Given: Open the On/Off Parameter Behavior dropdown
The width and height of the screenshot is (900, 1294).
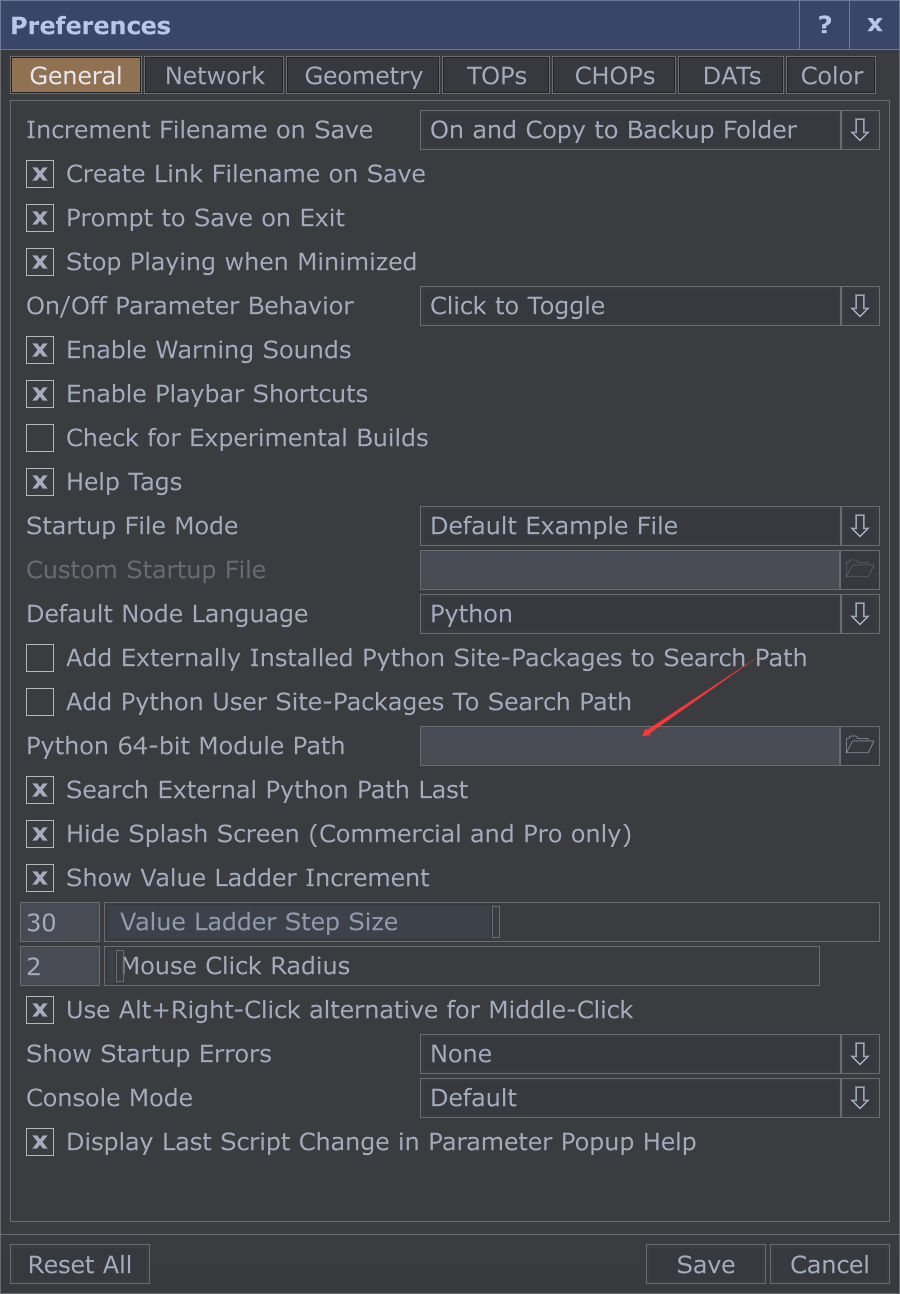Looking at the screenshot, I should [650, 306].
